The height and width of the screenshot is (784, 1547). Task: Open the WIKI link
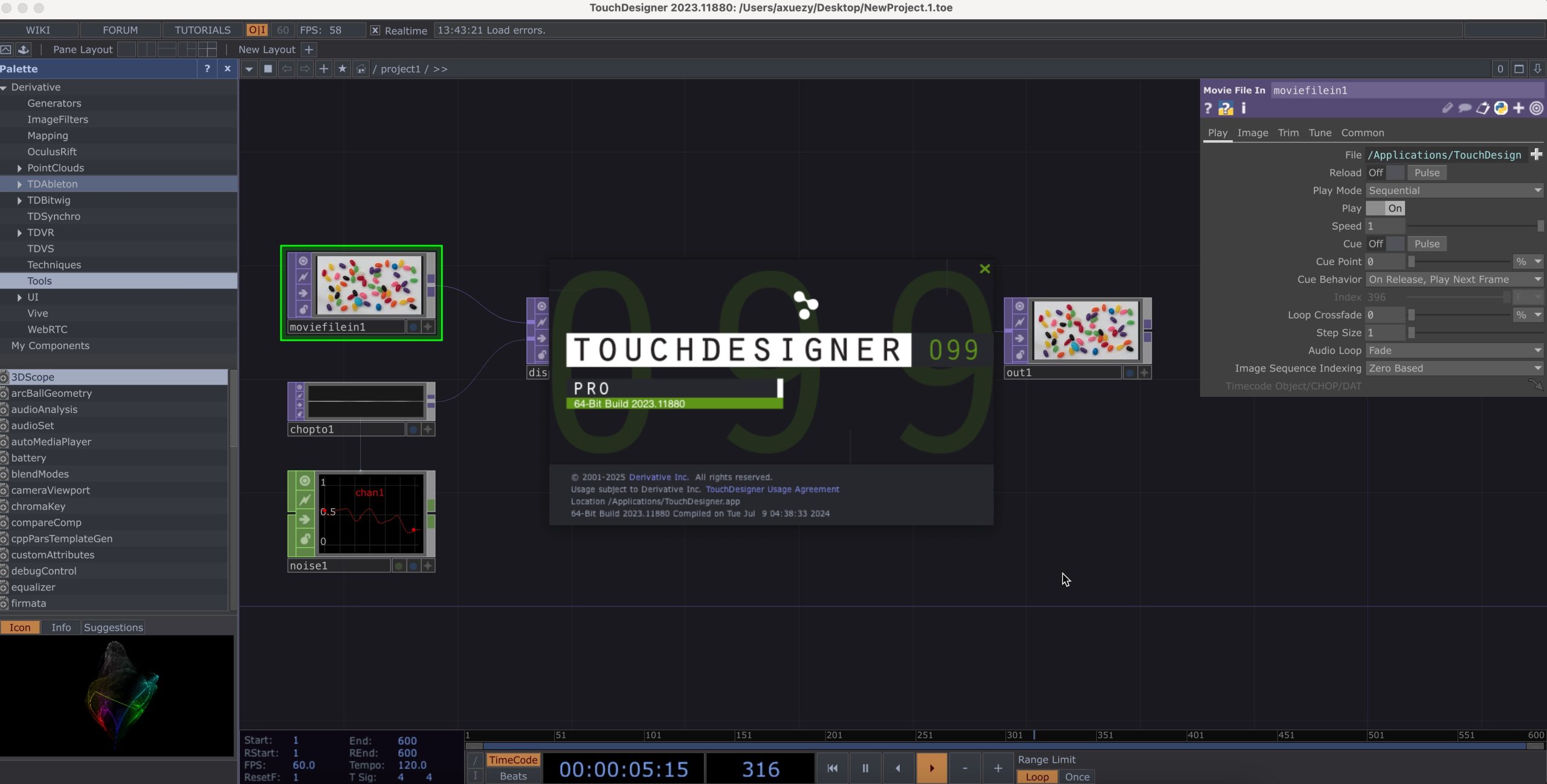pos(38,30)
